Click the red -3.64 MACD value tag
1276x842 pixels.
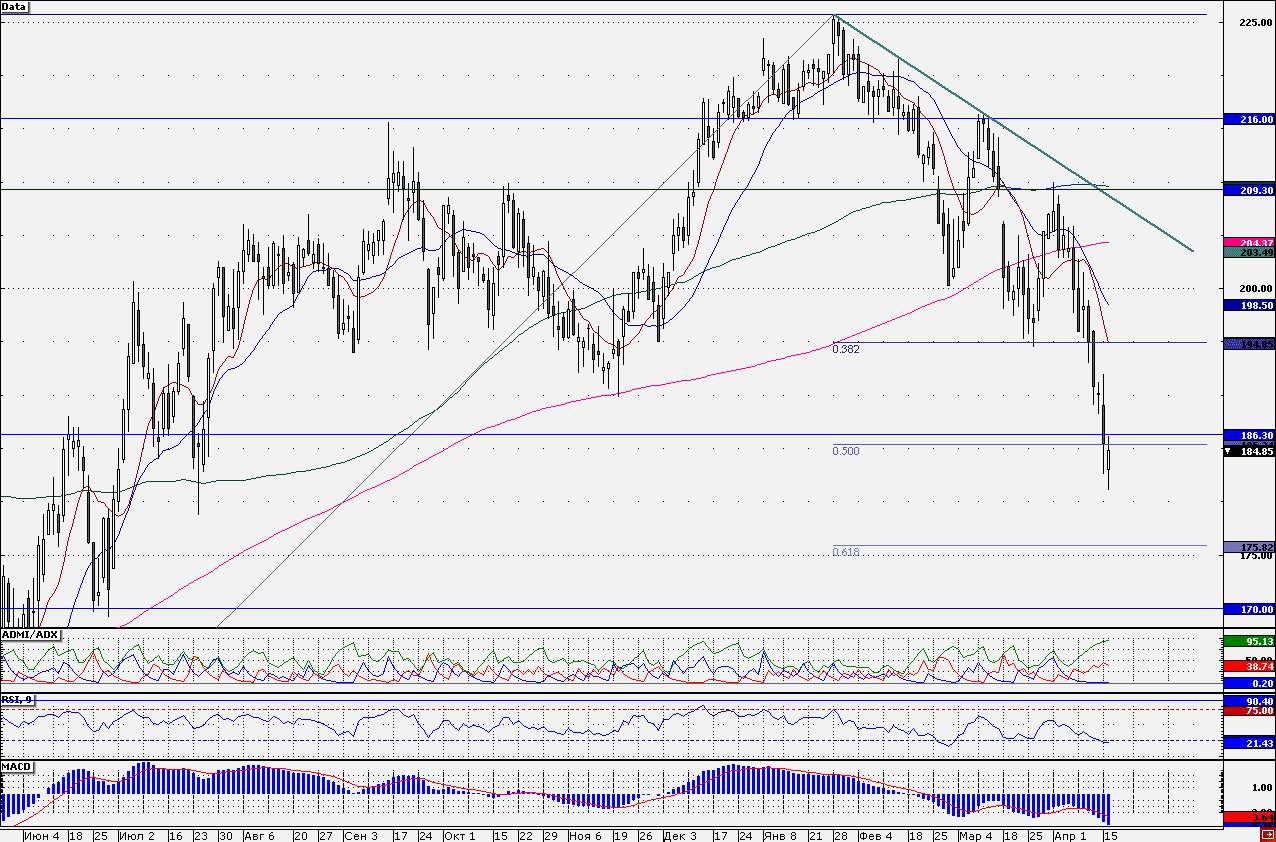(1249, 818)
